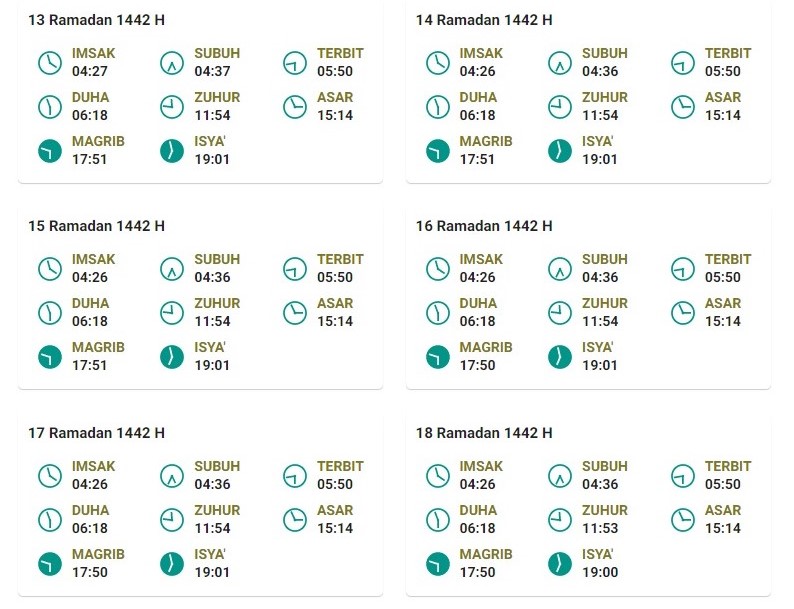Click the filled Isya' icon for 18 Ramadan
Screen dimensions: 794x609
click(560, 564)
